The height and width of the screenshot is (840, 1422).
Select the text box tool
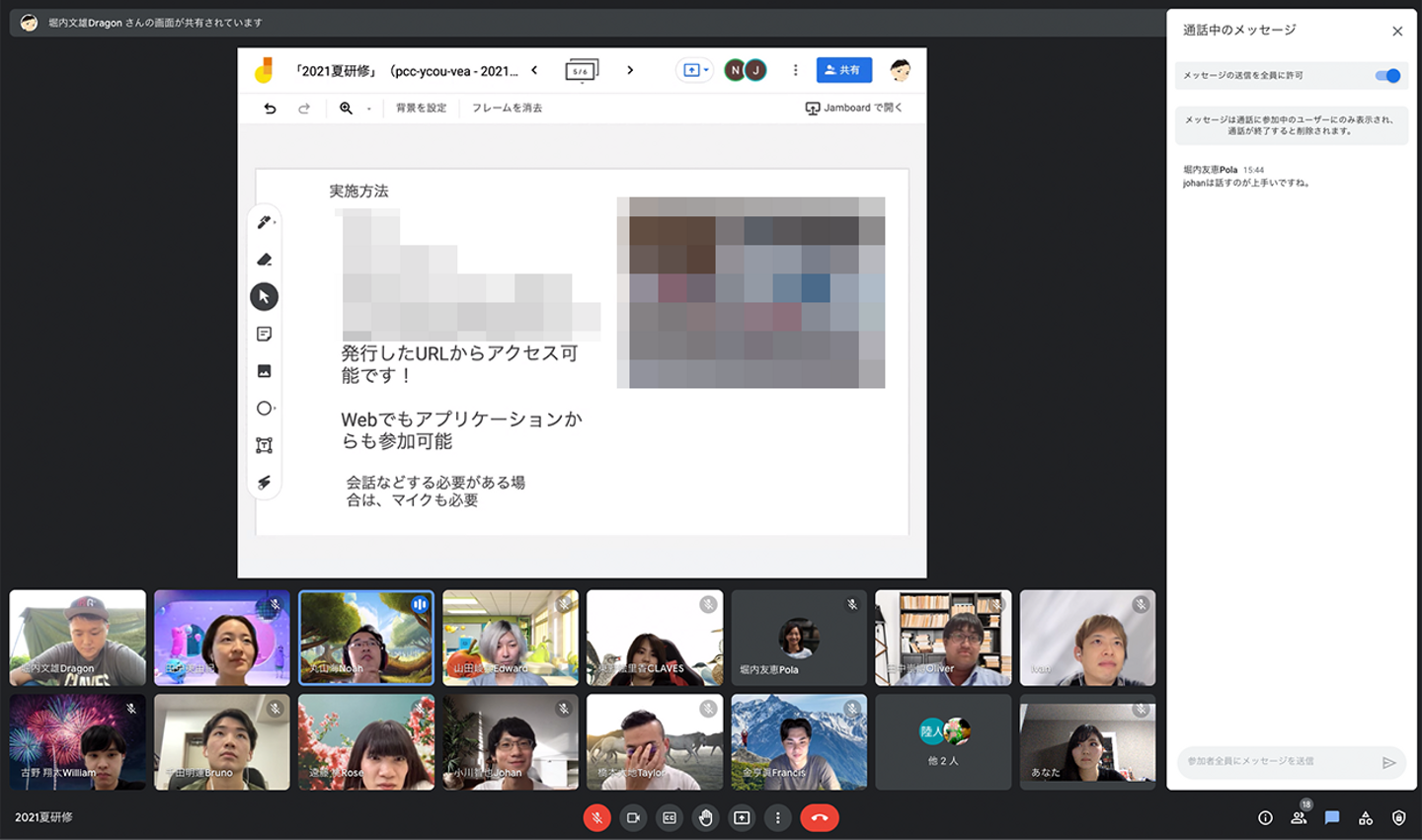[x=264, y=445]
